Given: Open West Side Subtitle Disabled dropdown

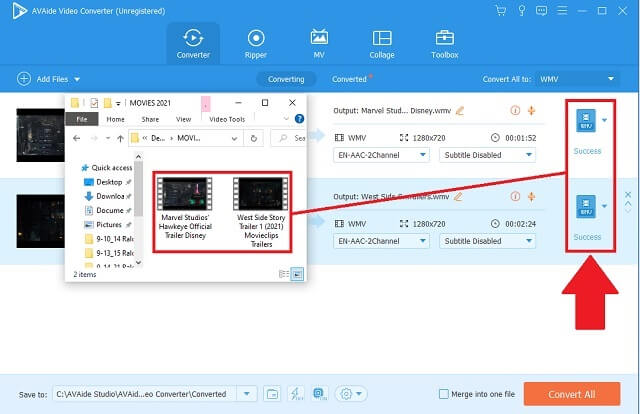Looking at the screenshot, I should (x=487, y=241).
